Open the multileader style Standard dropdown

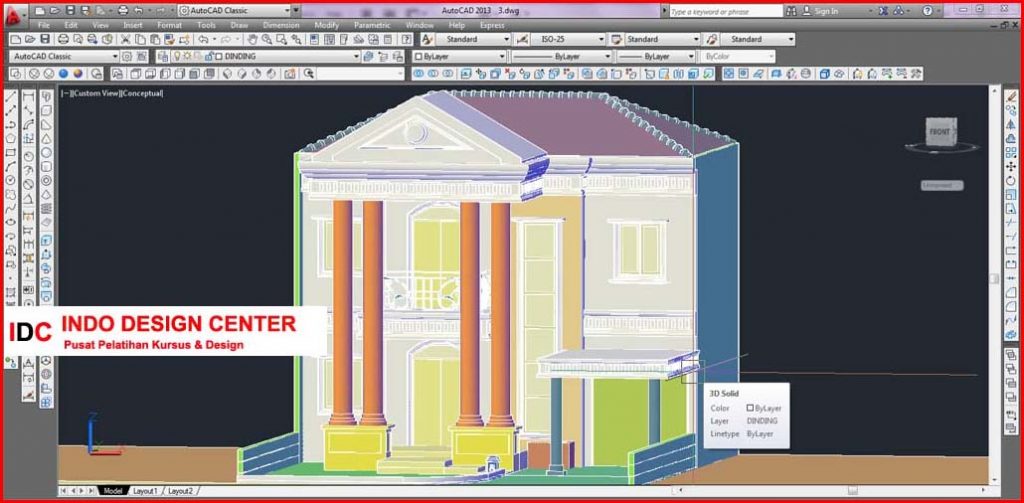[x=792, y=39]
